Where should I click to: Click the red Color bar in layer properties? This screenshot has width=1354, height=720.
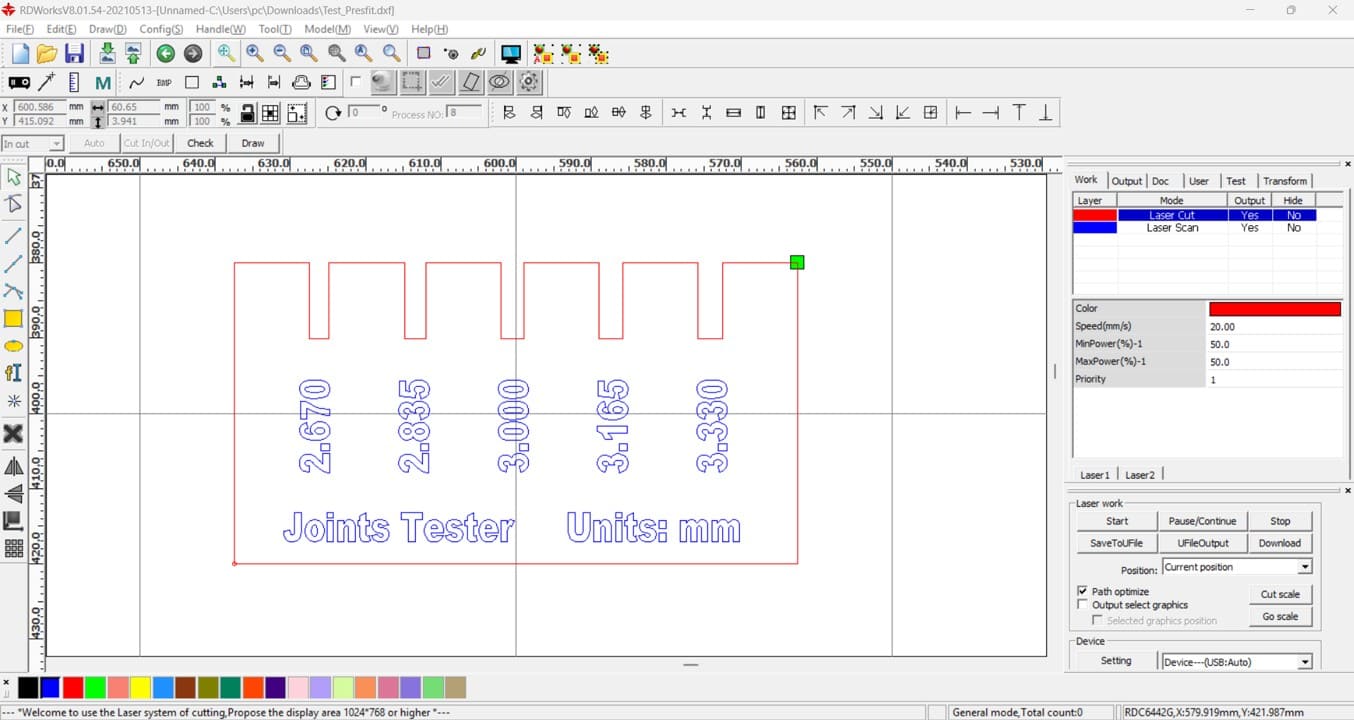[x=1275, y=309]
